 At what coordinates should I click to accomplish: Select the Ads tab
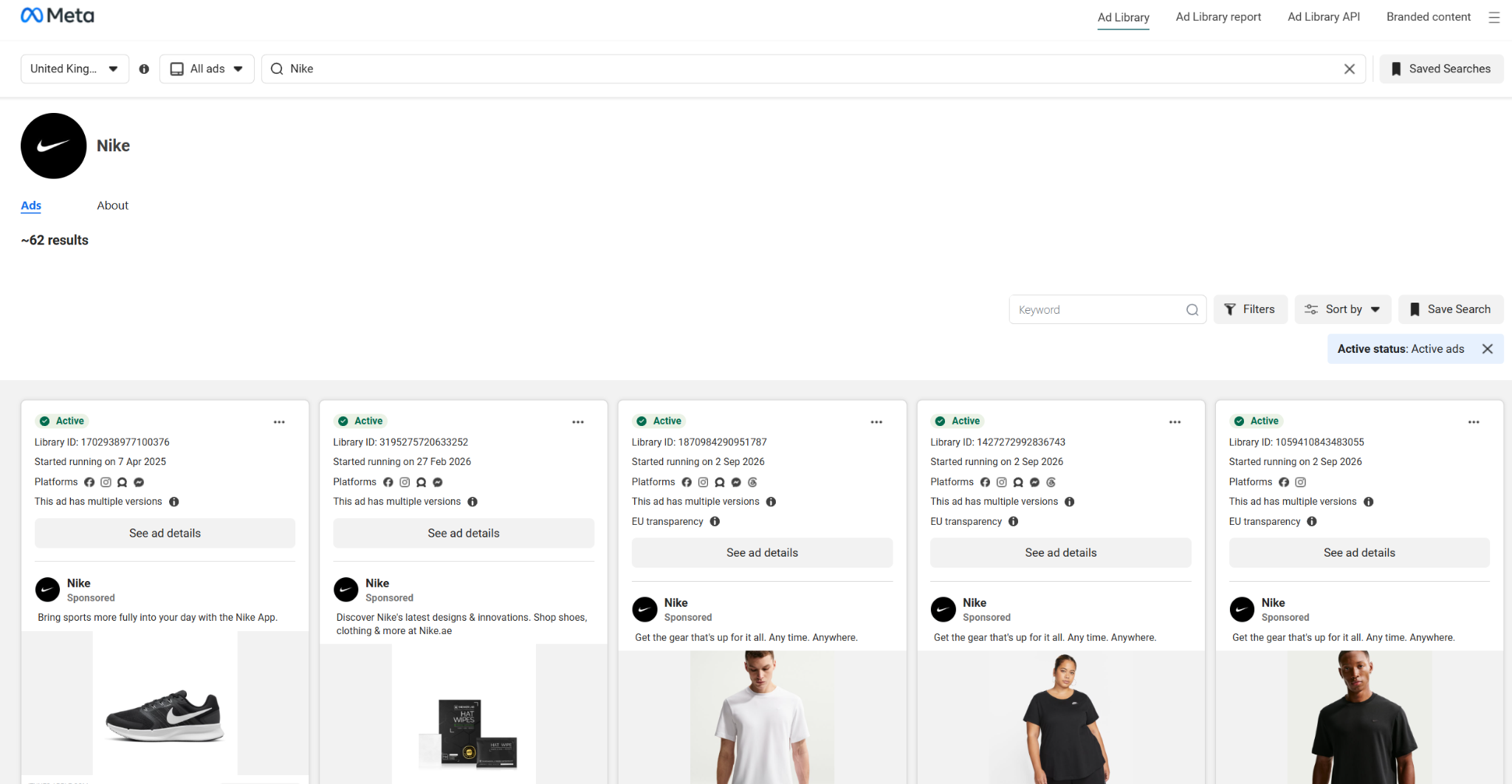tap(31, 205)
